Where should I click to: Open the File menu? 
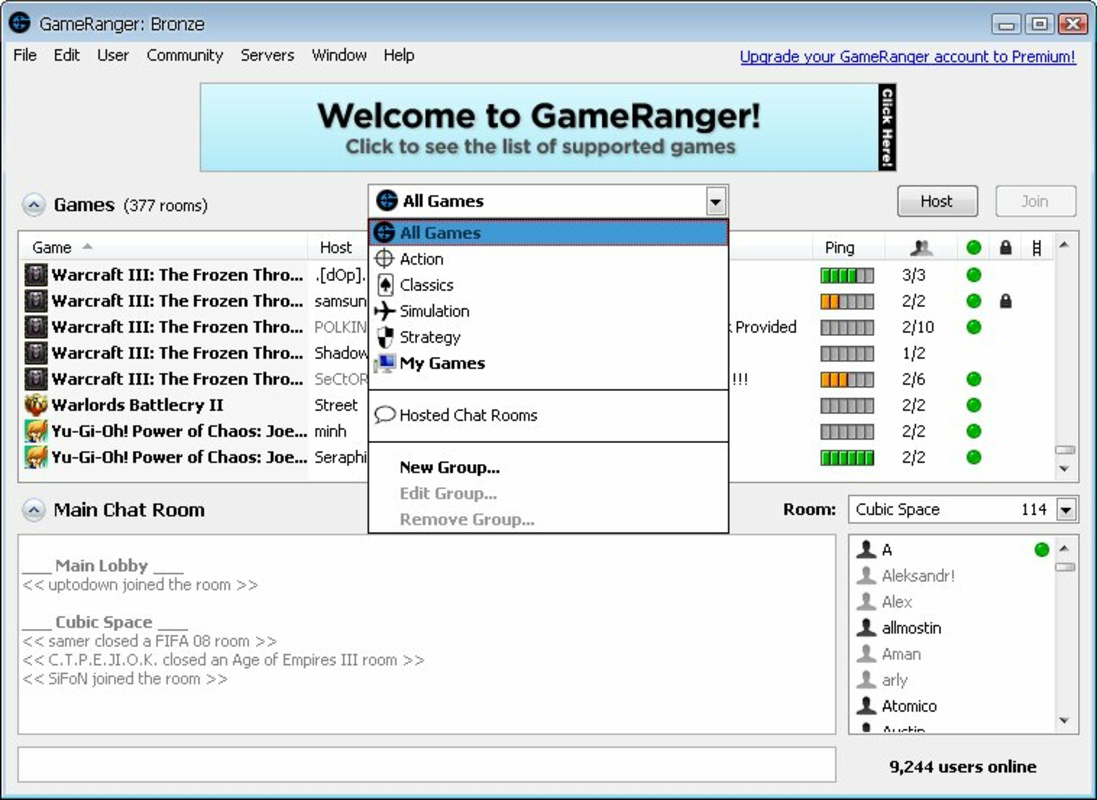[25, 55]
